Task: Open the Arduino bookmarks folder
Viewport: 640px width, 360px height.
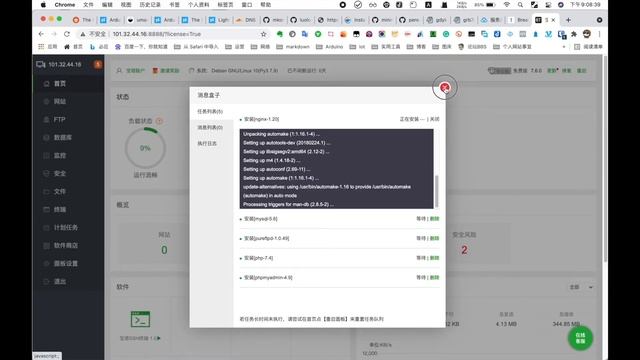Action: tap(329, 47)
